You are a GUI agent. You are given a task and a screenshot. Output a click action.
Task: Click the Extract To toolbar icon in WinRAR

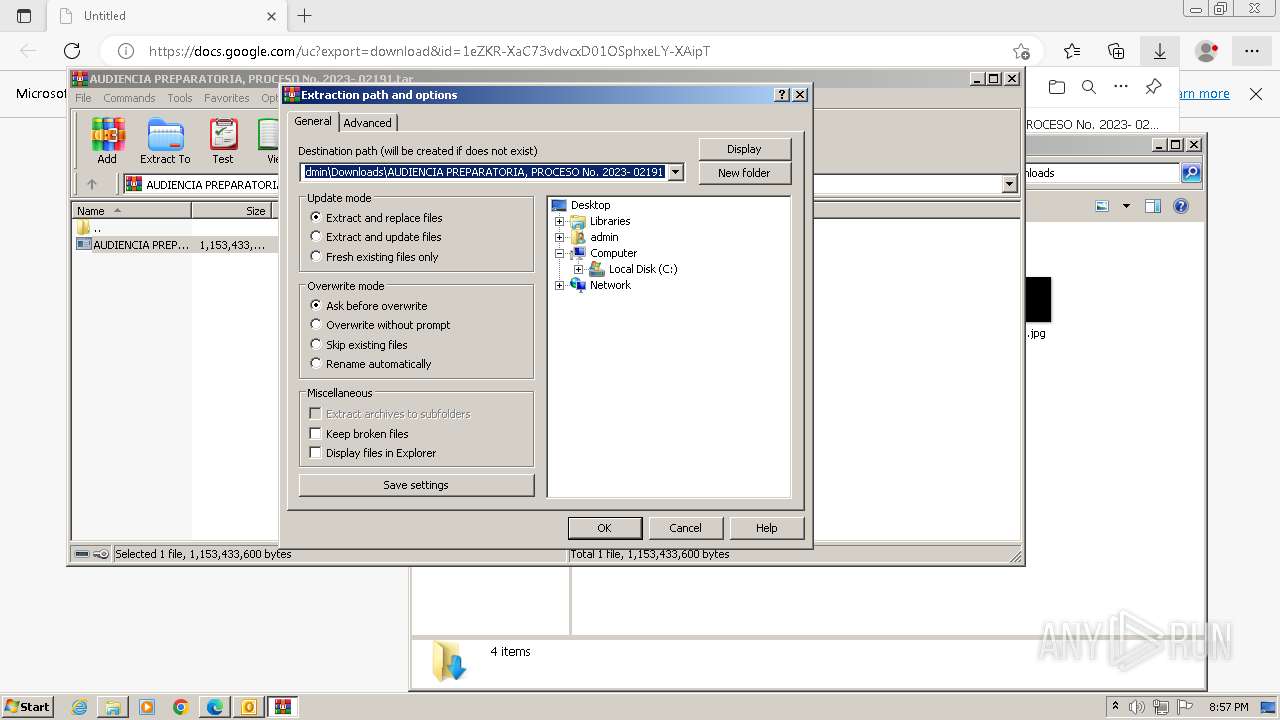[x=165, y=141]
